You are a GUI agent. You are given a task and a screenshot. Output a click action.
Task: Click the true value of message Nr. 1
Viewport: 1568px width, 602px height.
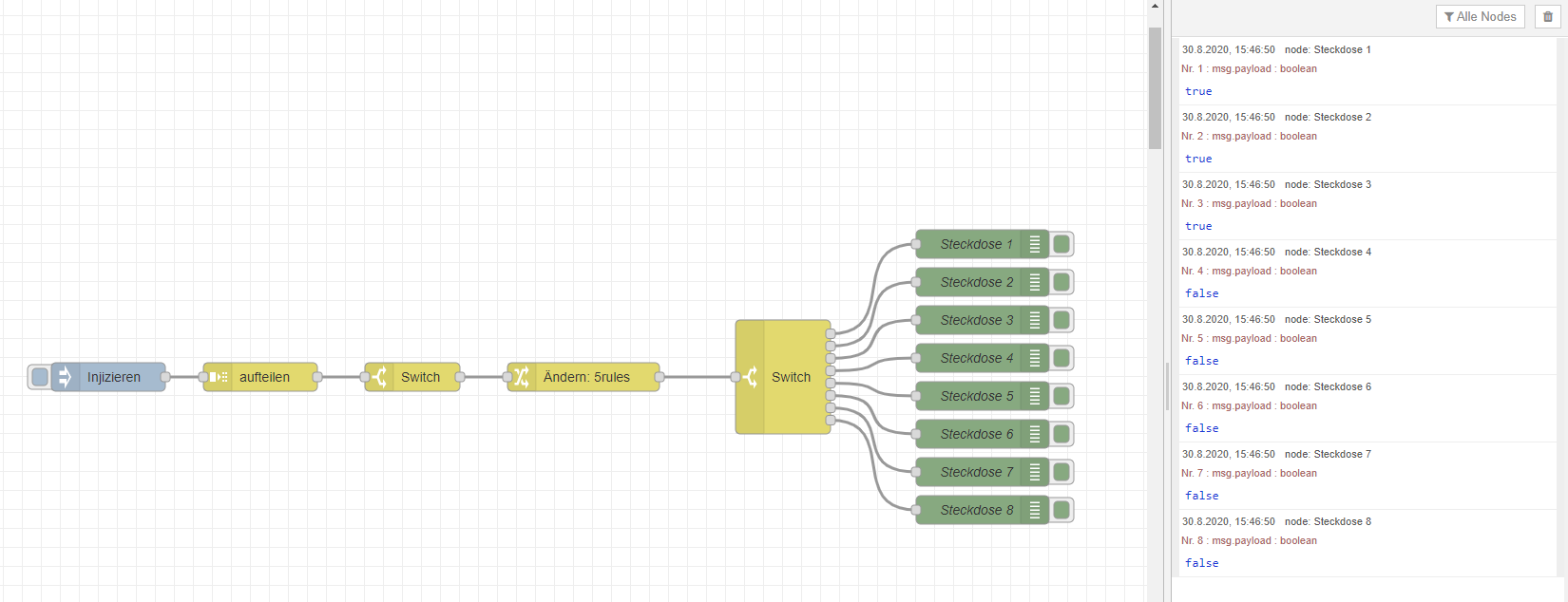point(1198,91)
